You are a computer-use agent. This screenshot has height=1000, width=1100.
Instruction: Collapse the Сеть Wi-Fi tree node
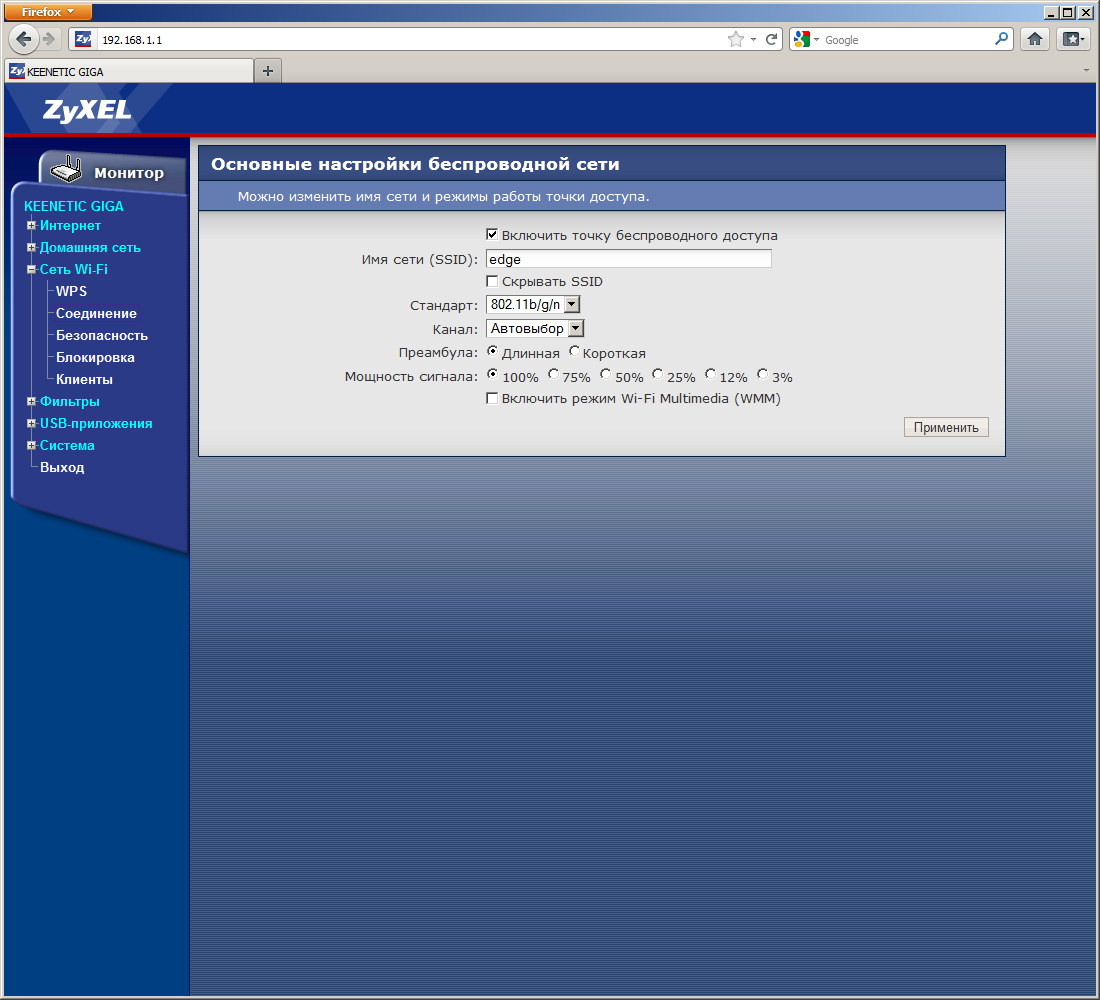(x=32, y=269)
